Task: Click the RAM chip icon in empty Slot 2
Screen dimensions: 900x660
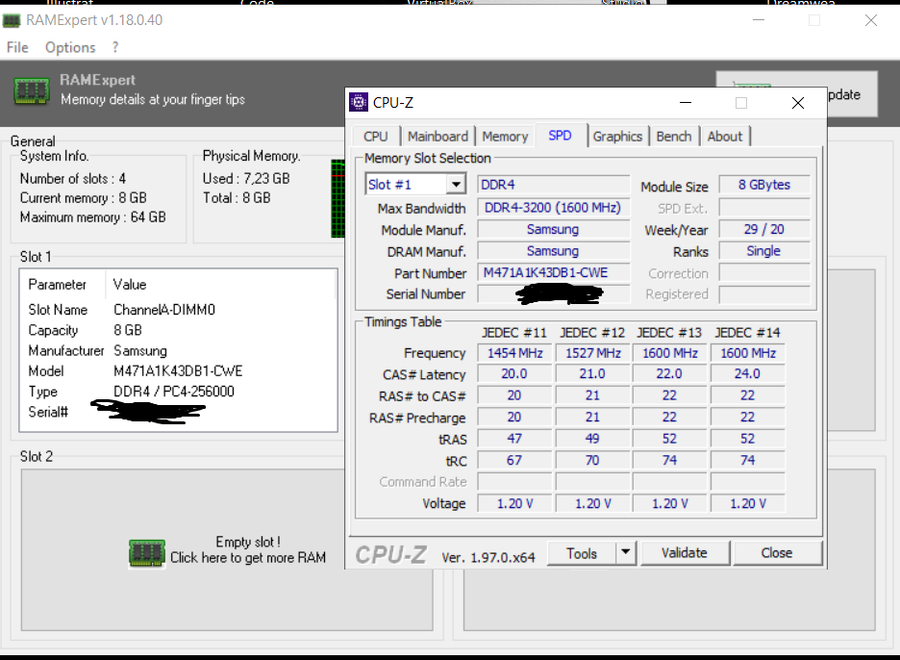Action: pos(147,553)
